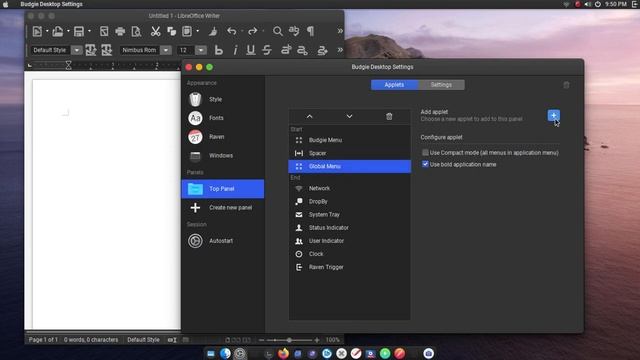This screenshot has height=360, width=640.
Task: Click the blue Add applet plus button
Action: pos(553,116)
